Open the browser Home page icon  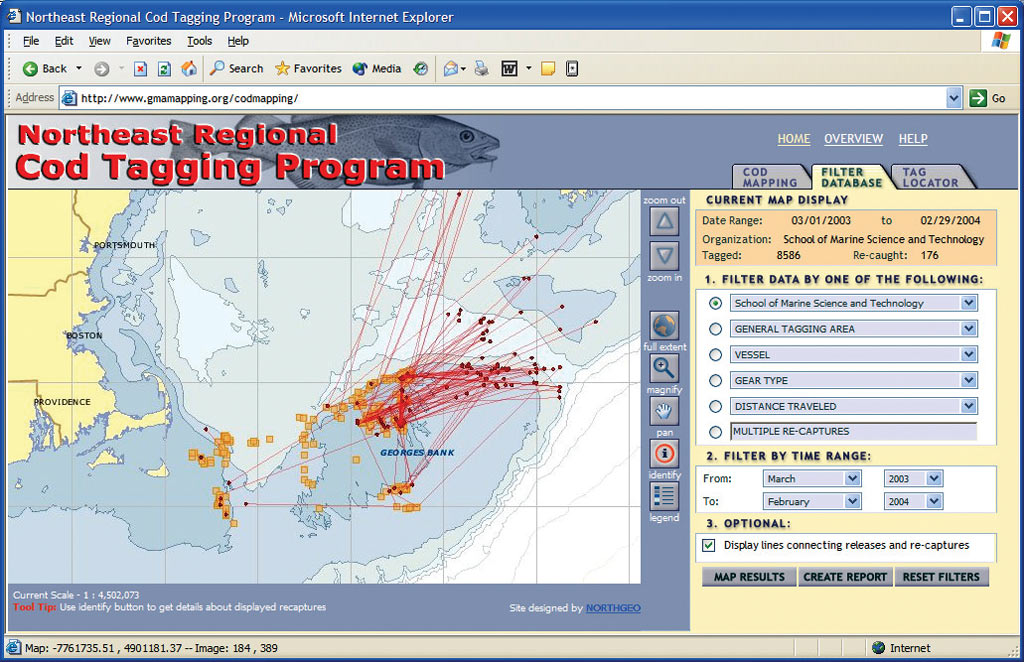pyautogui.click(x=189, y=69)
